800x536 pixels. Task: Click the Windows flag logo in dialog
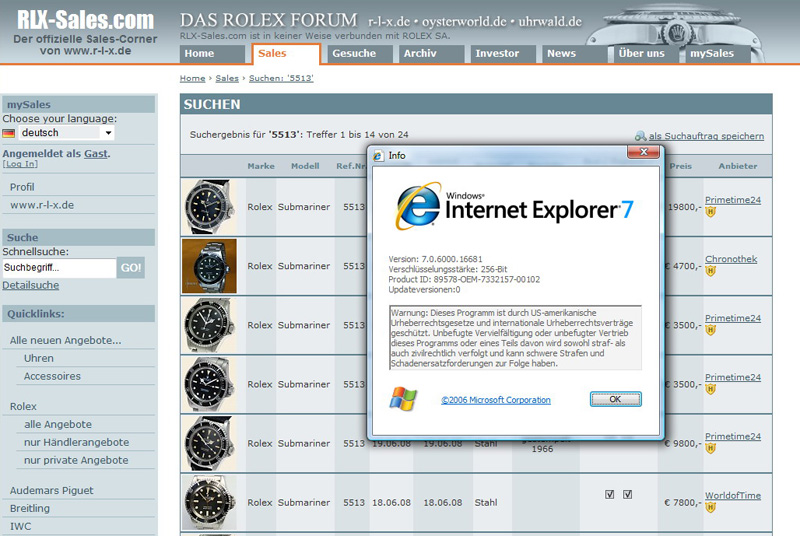click(x=403, y=399)
